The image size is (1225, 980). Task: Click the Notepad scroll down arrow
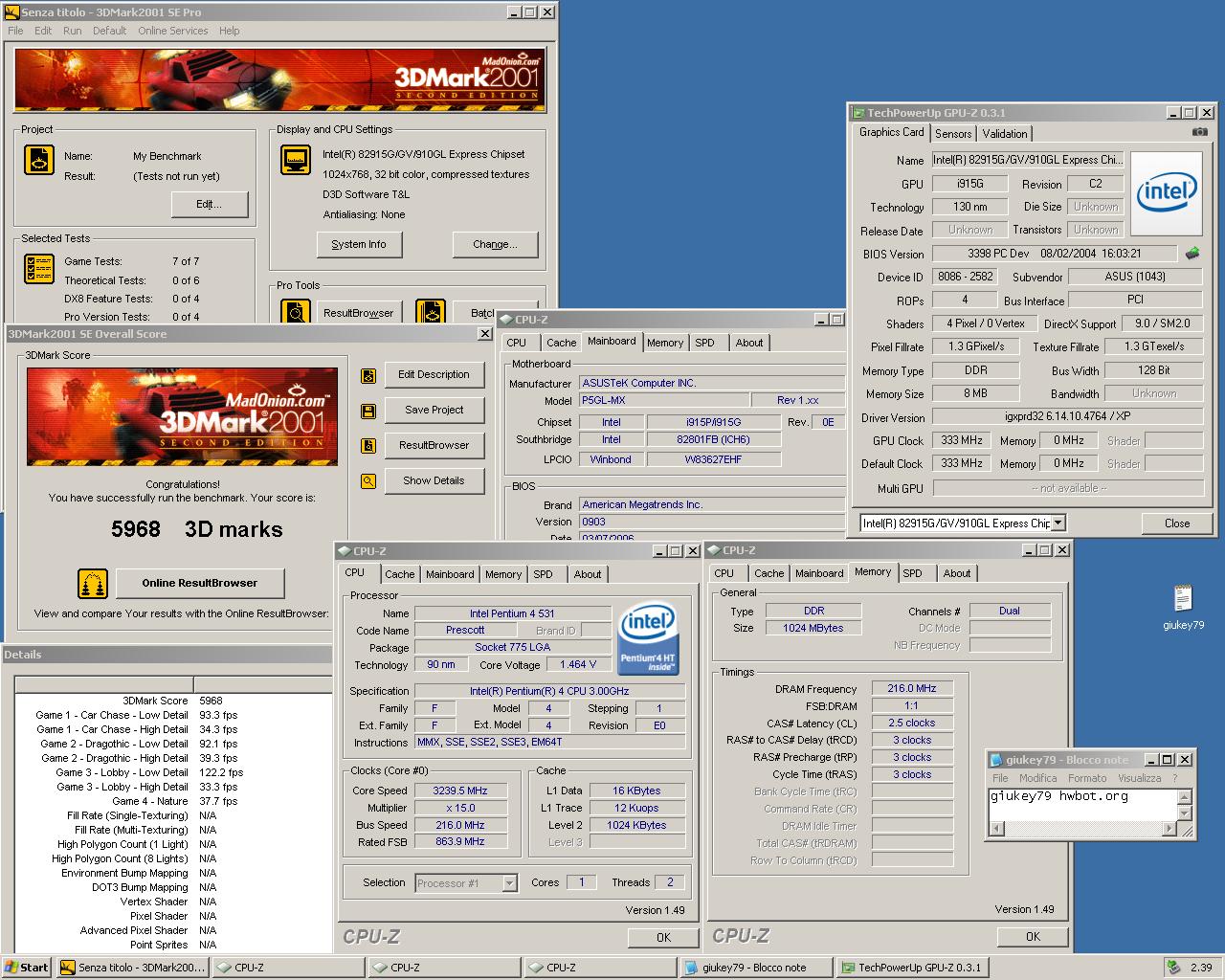(1185, 813)
